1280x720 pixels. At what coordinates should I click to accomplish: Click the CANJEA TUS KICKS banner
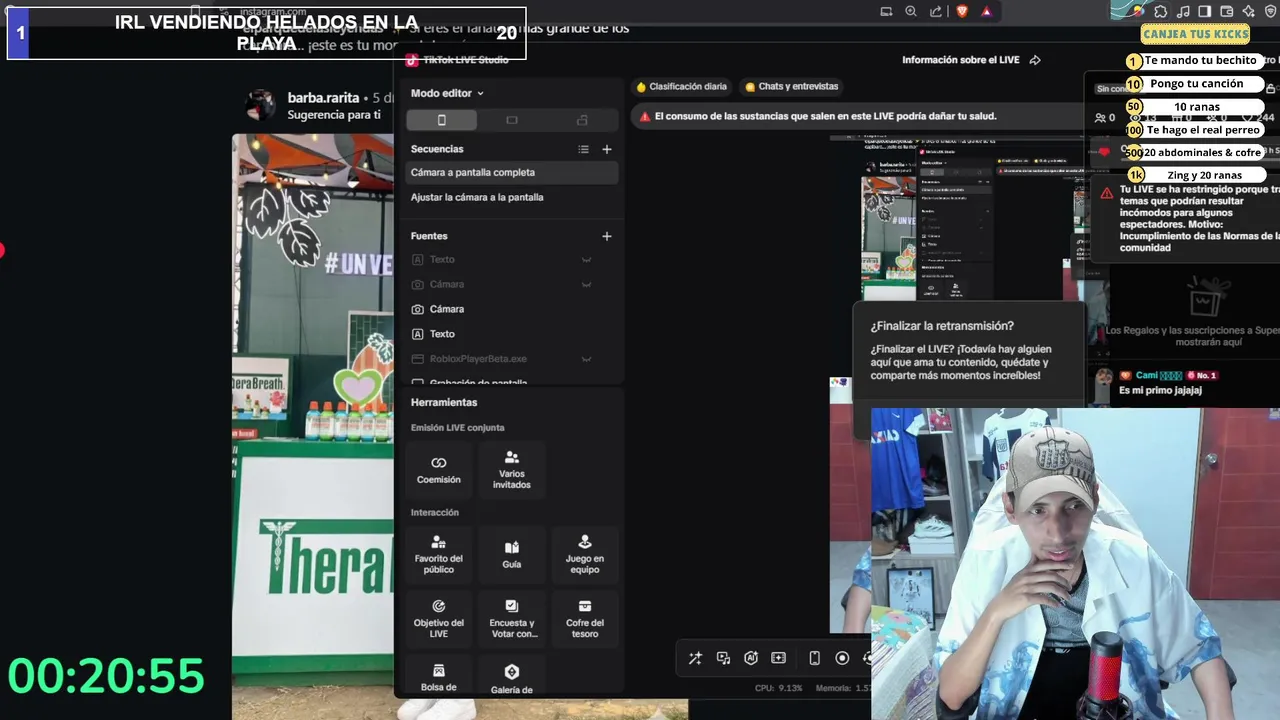(1196, 34)
